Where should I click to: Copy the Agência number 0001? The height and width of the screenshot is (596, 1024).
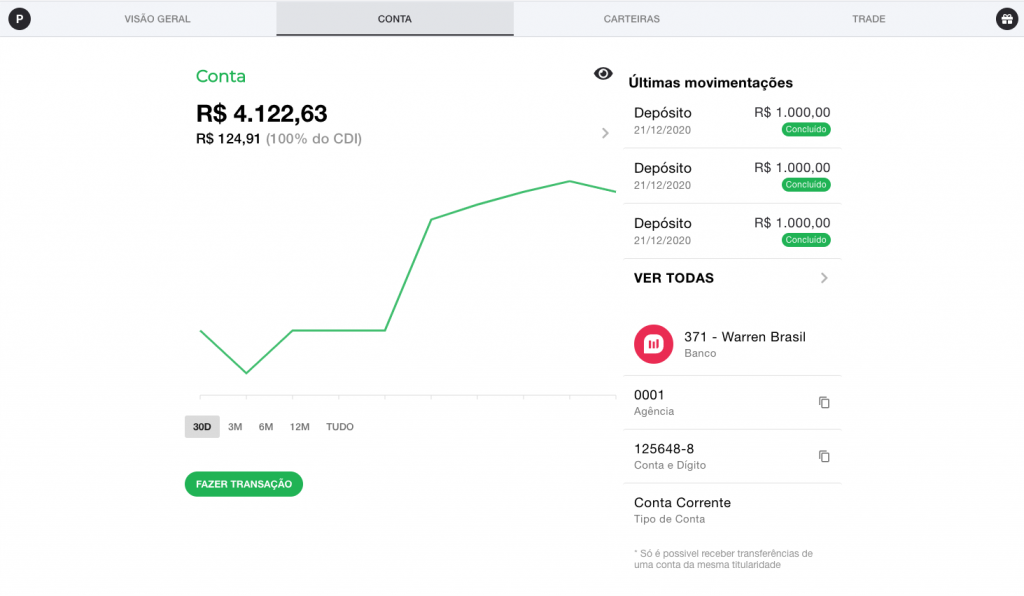pyautogui.click(x=824, y=402)
